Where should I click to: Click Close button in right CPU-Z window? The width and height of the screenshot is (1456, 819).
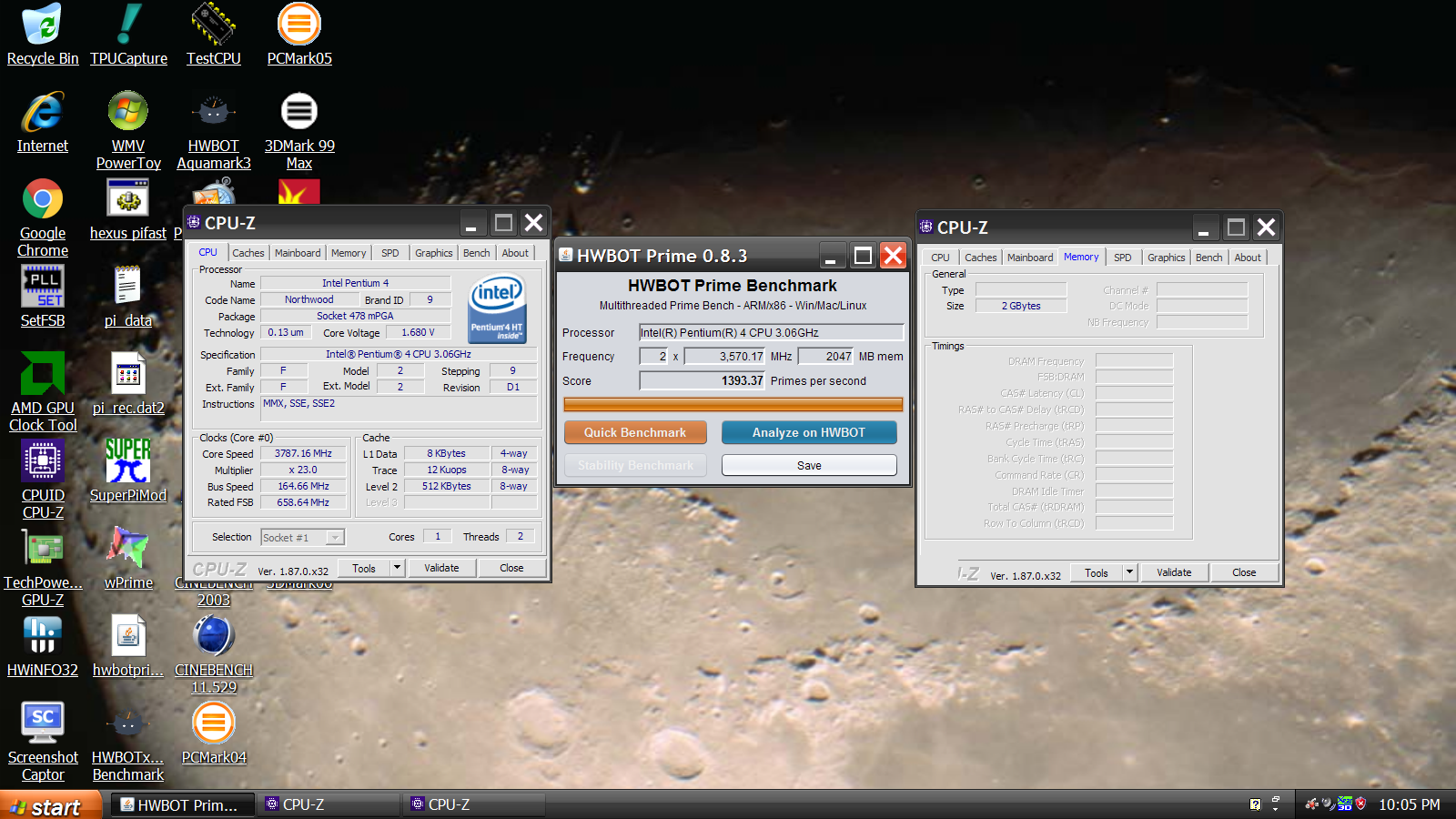[x=1244, y=572]
